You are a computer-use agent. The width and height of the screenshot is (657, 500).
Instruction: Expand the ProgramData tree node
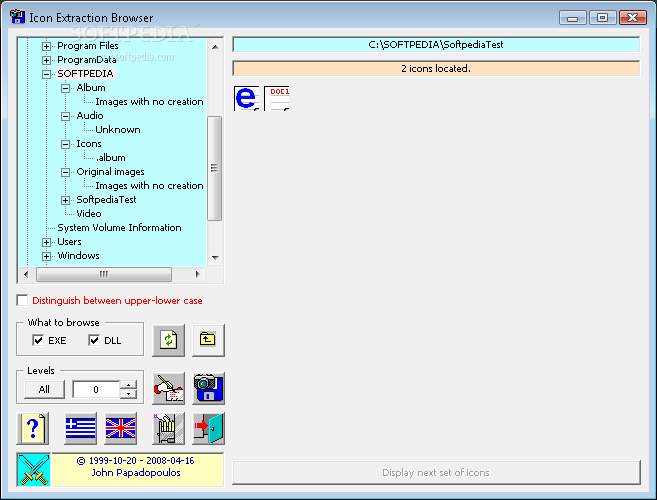[x=47, y=60]
